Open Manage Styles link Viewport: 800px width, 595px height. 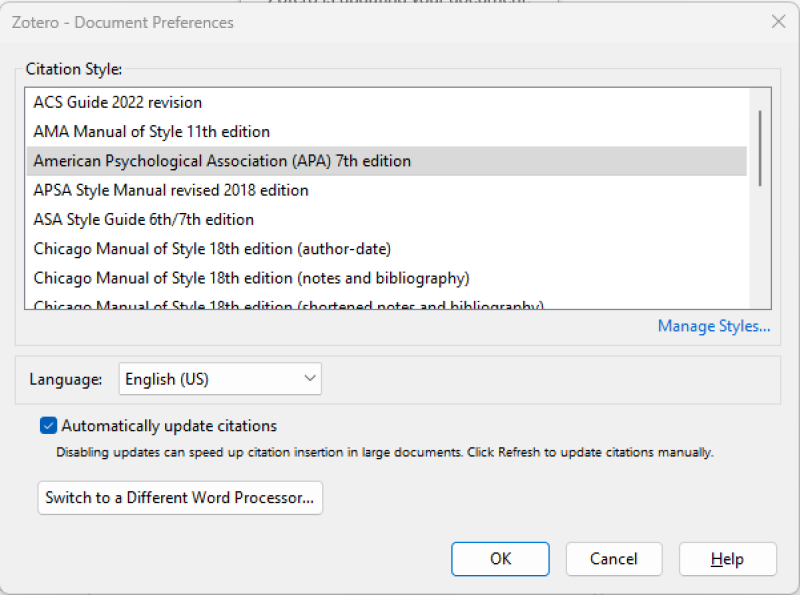pyautogui.click(x=713, y=326)
